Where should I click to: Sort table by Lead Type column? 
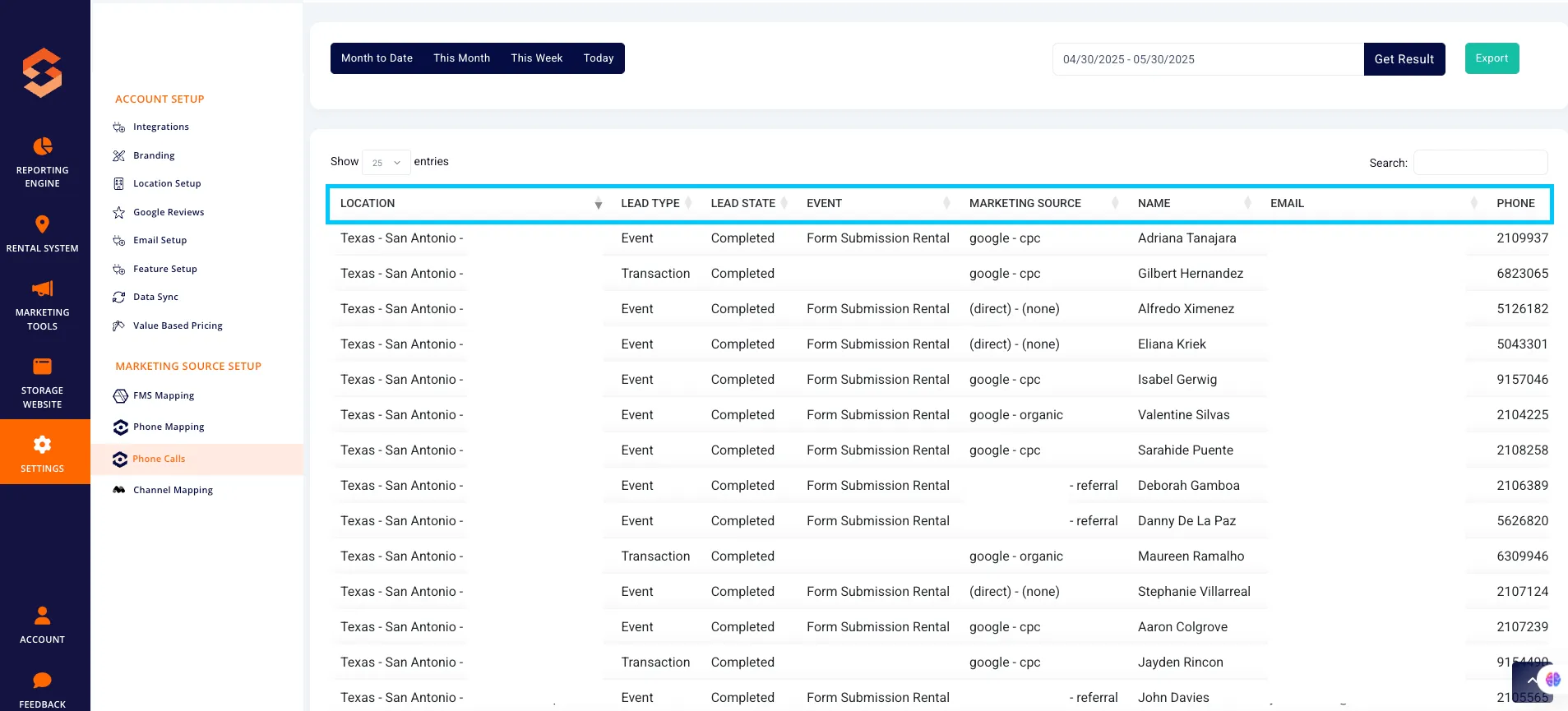pos(656,204)
